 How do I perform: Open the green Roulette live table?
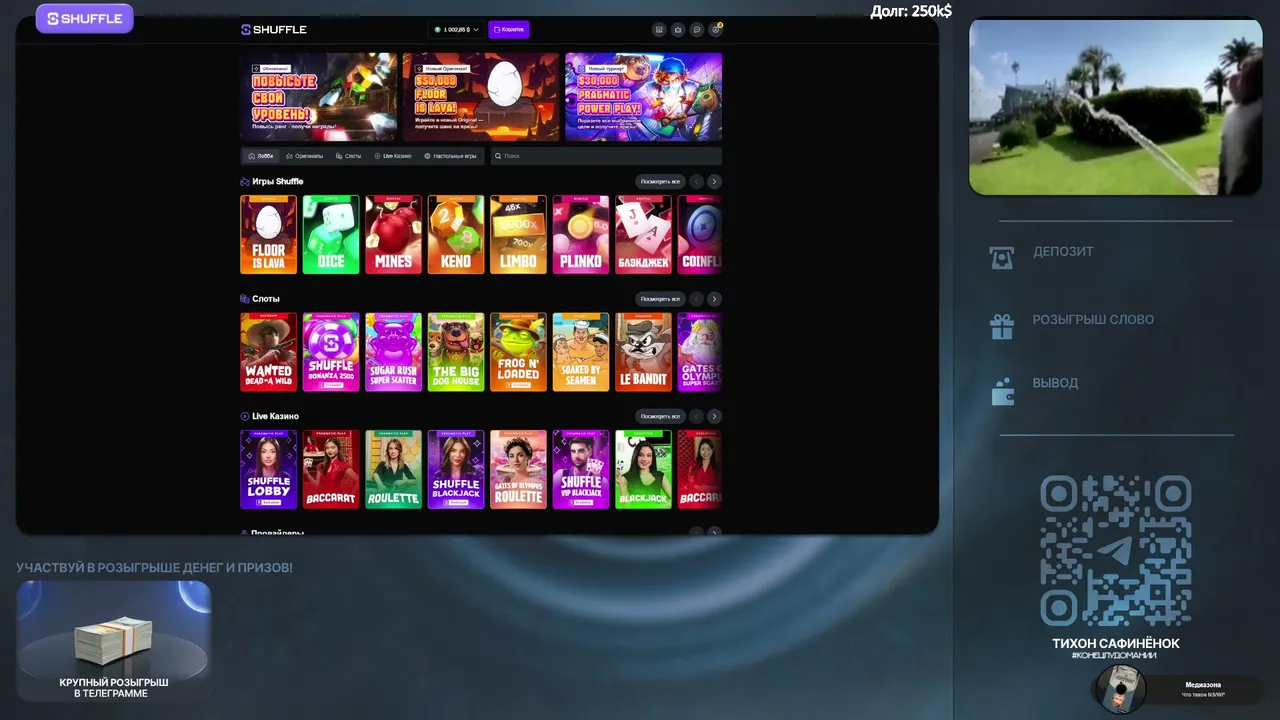point(394,469)
